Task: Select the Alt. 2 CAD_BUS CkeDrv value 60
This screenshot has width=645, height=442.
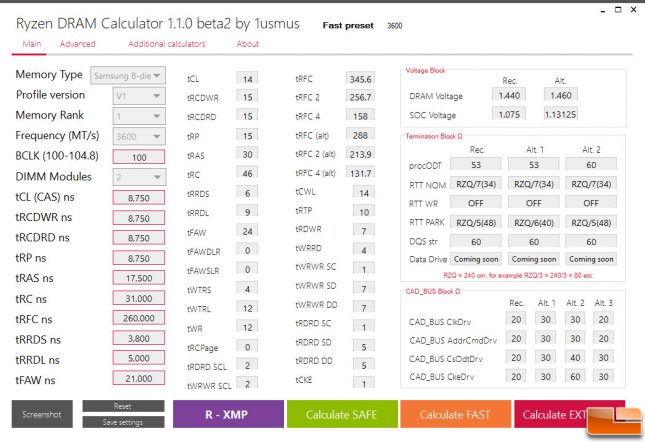Action: [x=575, y=376]
